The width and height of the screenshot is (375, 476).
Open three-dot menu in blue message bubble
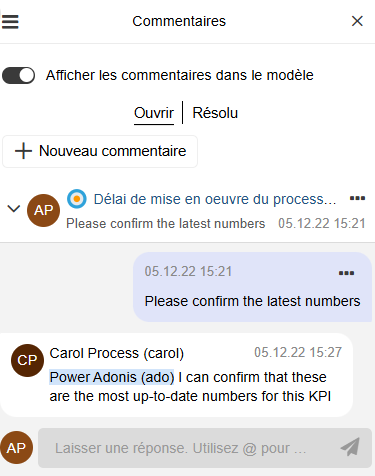[346, 273]
